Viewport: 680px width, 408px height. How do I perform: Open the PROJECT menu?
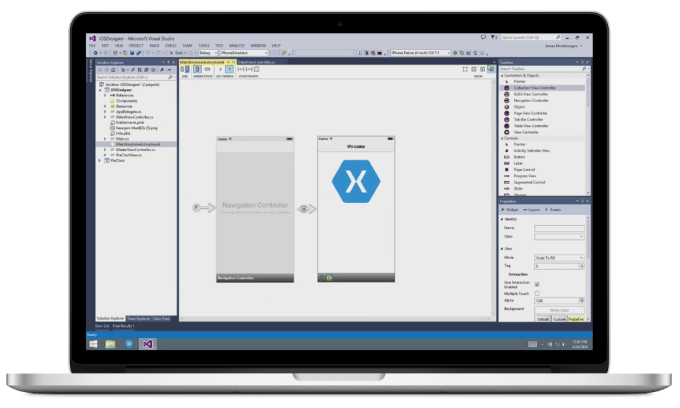136,46
